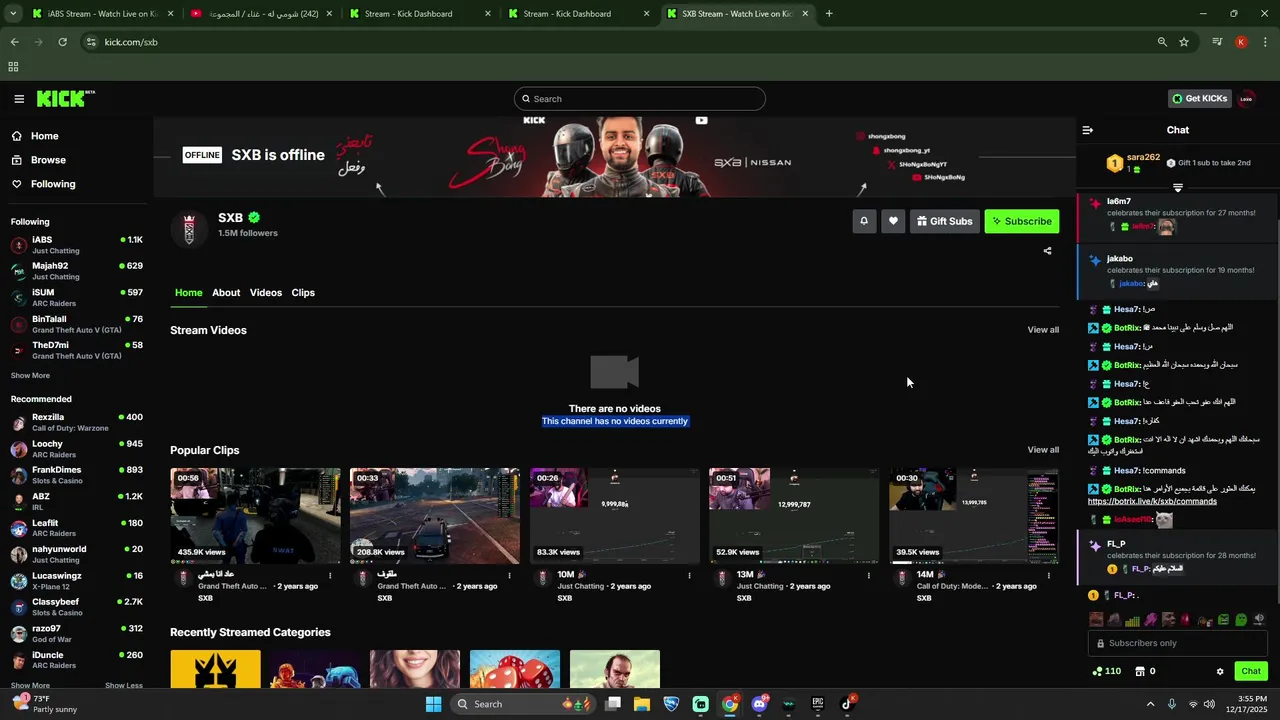The width and height of the screenshot is (1280, 720).
Task: Open TikTok from the taskbar
Action: pos(847,704)
